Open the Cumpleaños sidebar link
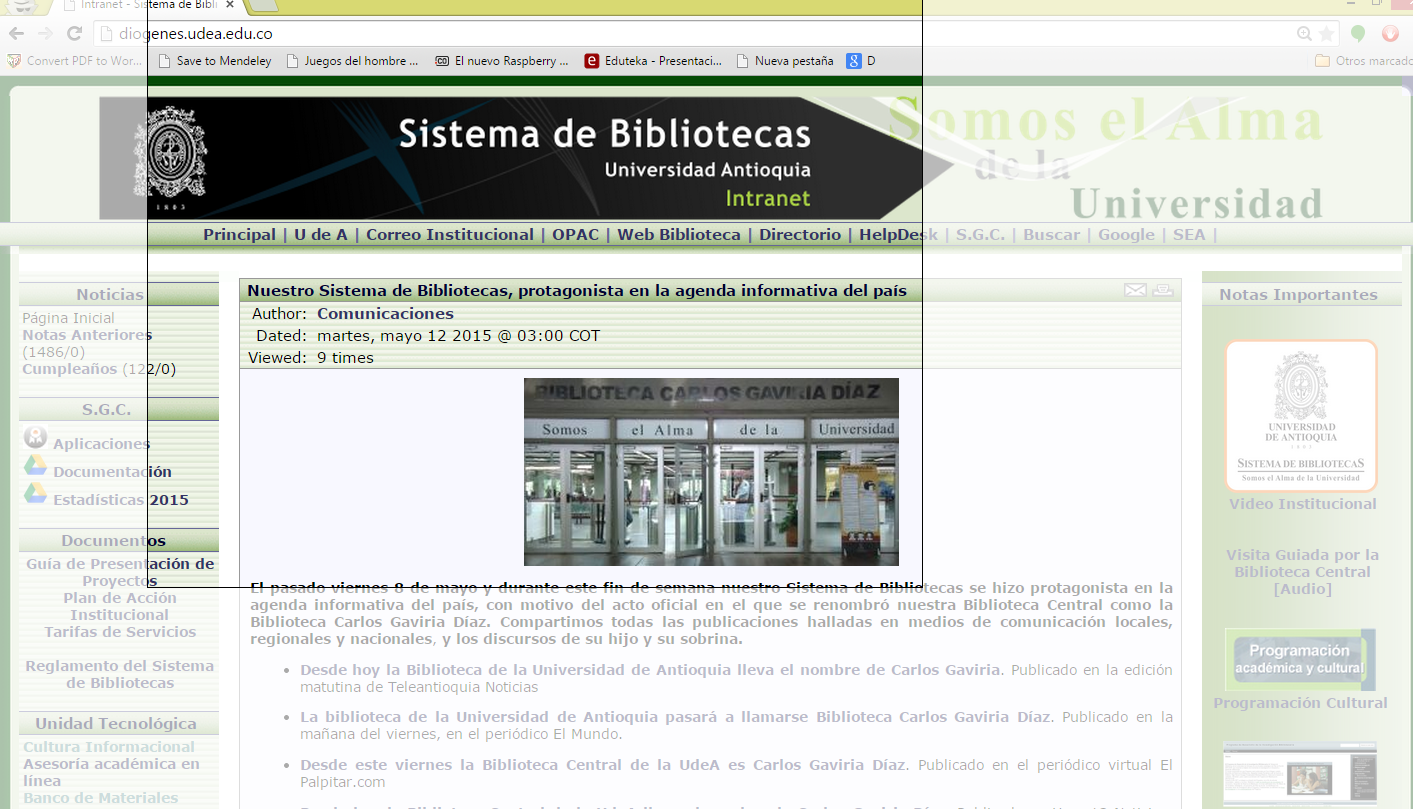The image size is (1413, 809). click(x=71, y=369)
